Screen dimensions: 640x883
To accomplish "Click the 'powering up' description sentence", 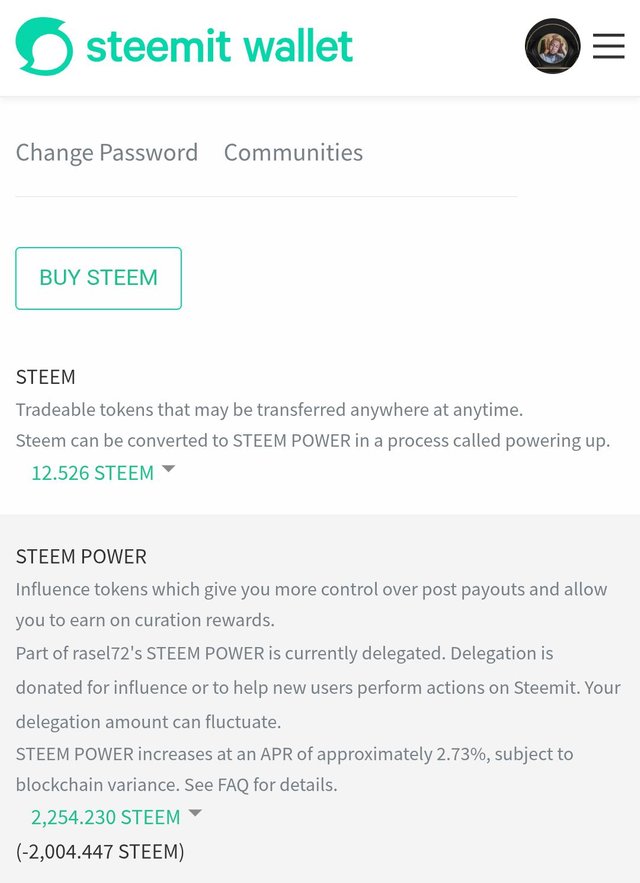I will click(313, 441).
